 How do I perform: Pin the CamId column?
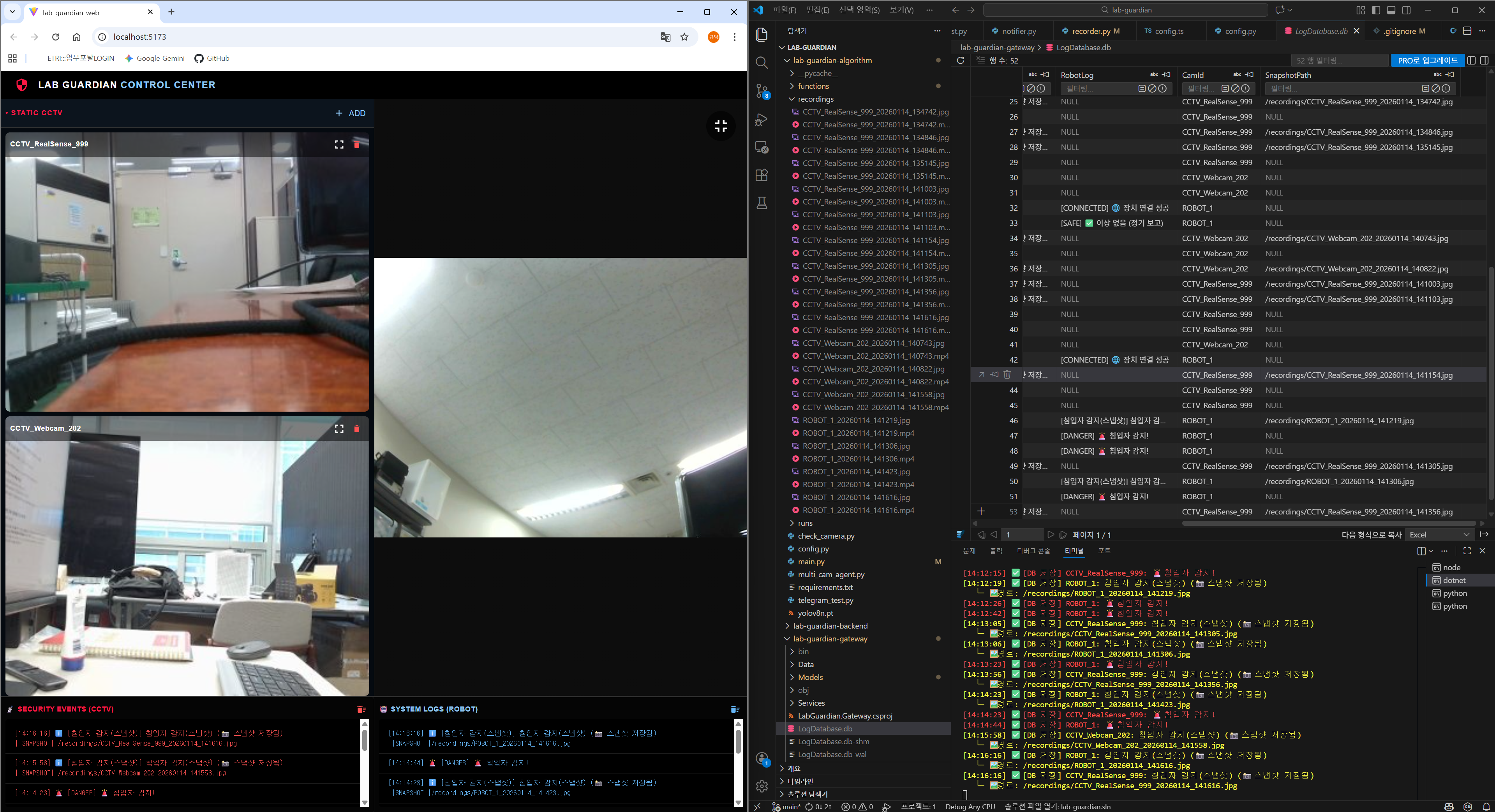(1250, 75)
